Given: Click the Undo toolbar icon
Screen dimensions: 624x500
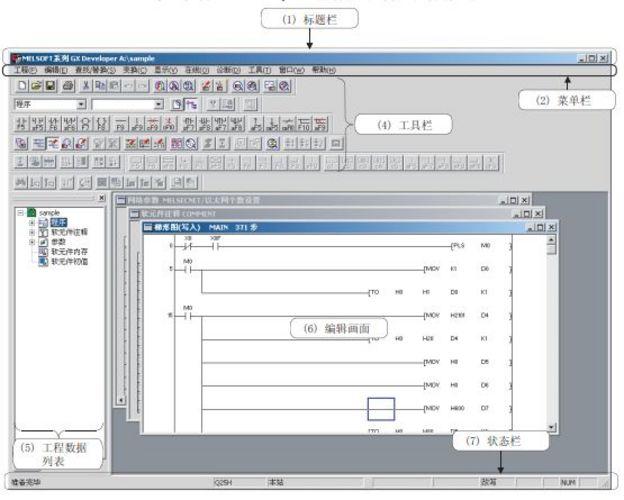Looking at the screenshot, I should coord(129,86).
